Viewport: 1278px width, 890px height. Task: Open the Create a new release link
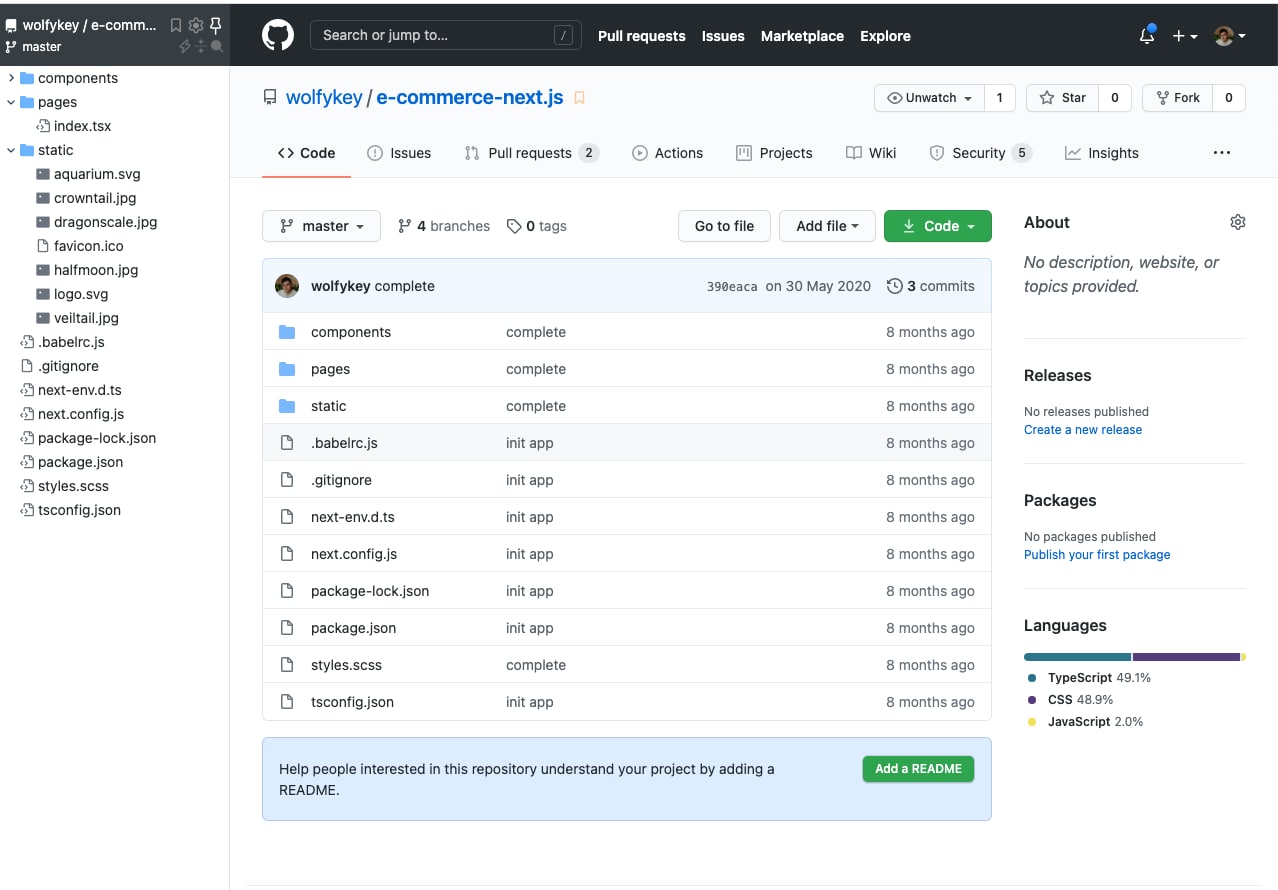[1083, 430]
